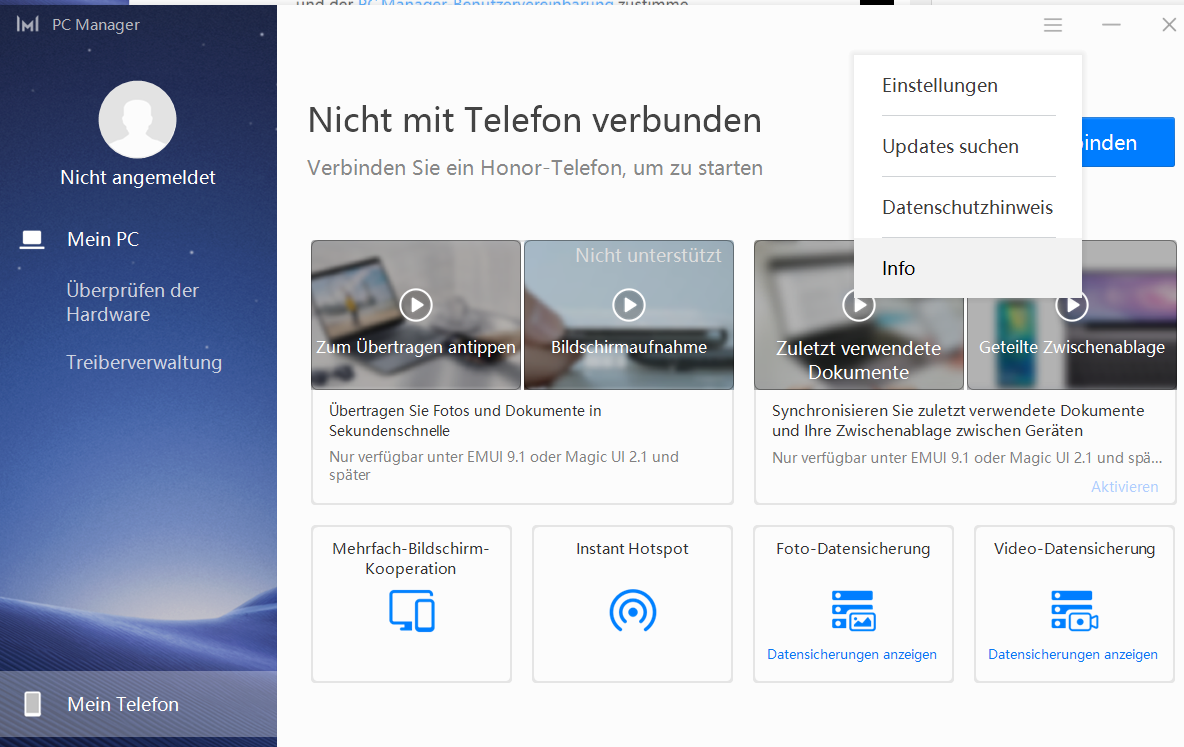Image resolution: width=1184 pixels, height=747 pixels.
Task: Play the Bildschirmaufnahme video
Action: [629, 305]
